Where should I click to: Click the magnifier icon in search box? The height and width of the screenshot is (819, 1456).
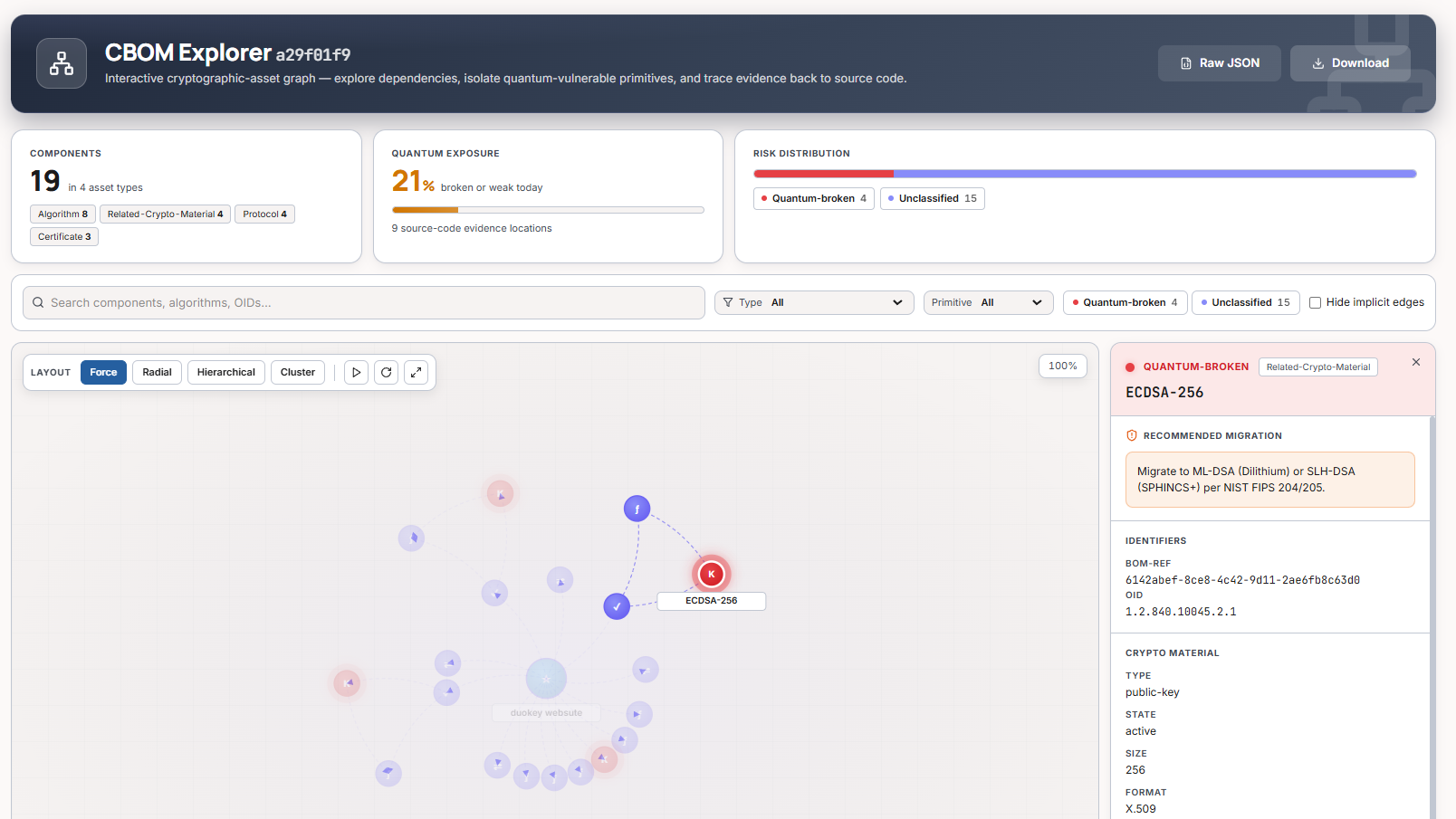pyautogui.click(x=38, y=302)
